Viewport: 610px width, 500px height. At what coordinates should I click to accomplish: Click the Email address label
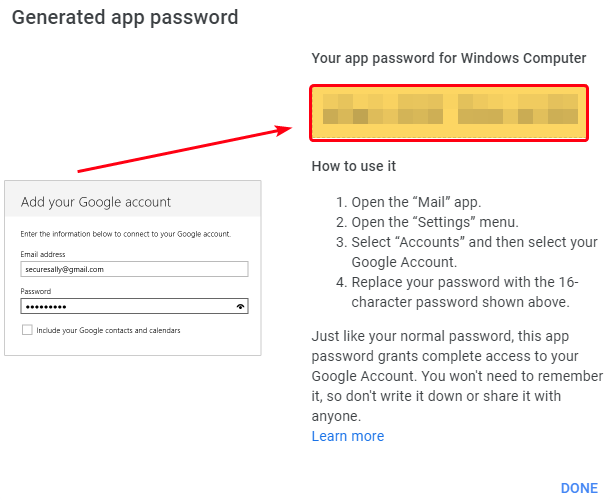click(42, 255)
